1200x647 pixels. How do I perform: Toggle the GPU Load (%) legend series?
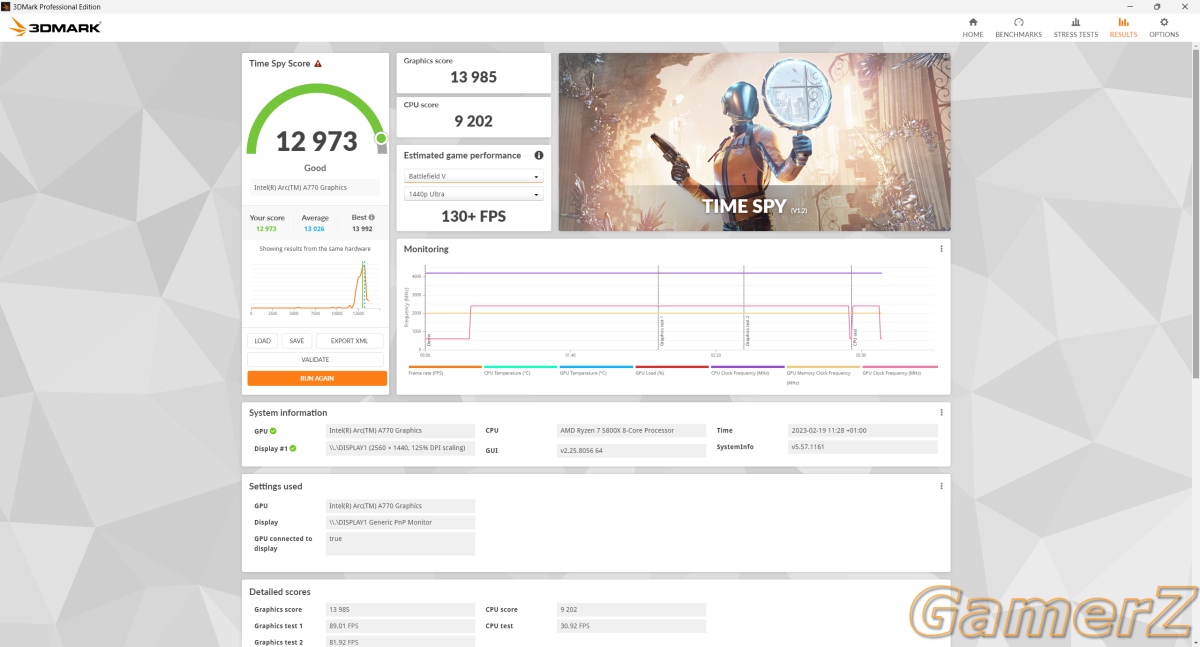(x=672, y=371)
